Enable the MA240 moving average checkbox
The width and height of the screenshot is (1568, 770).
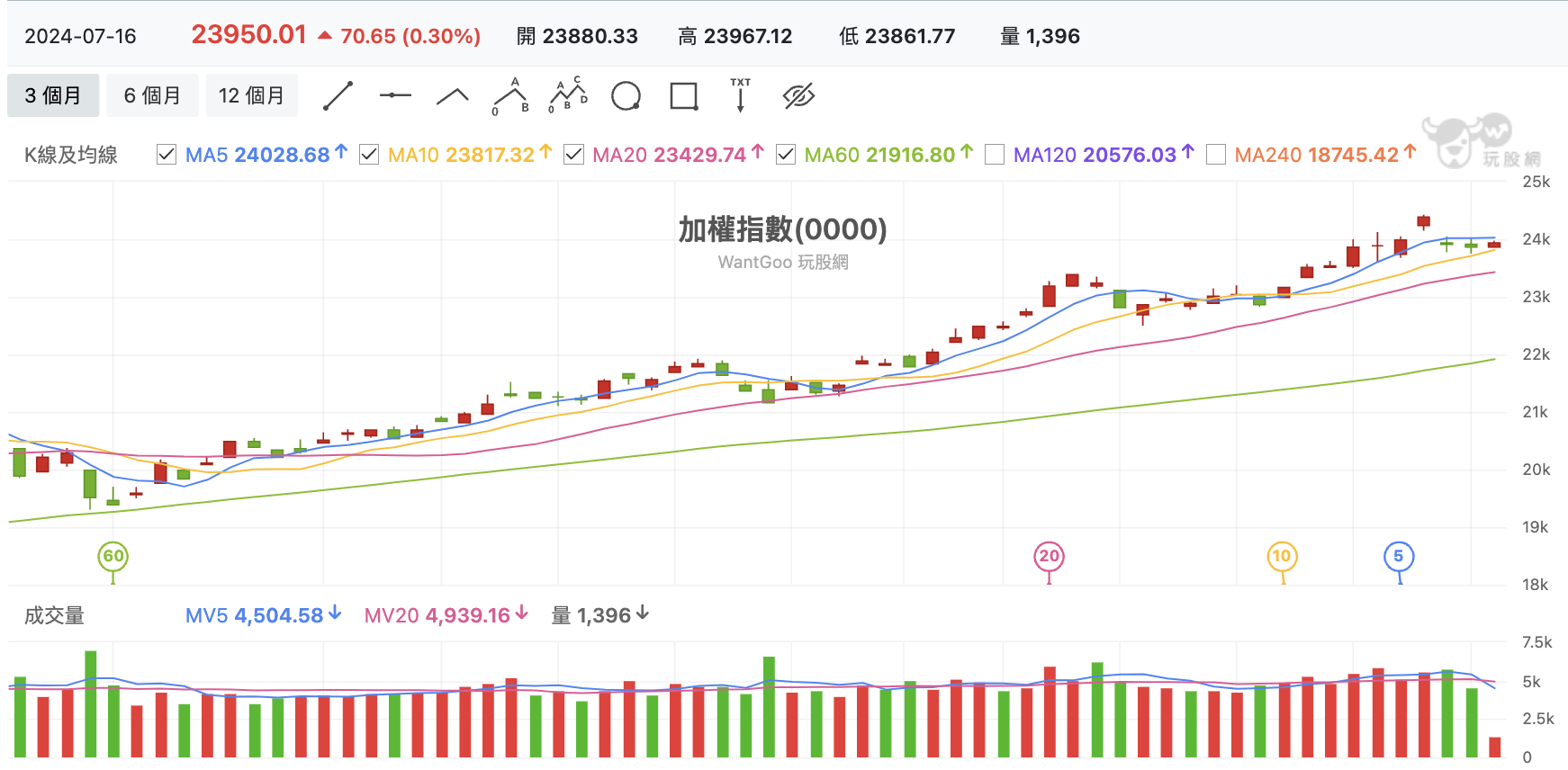[1216, 155]
